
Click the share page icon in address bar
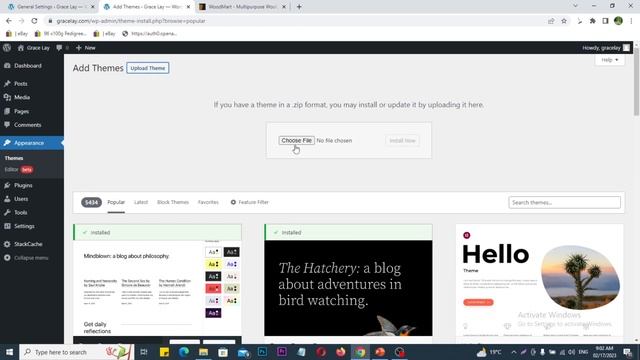click(551, 21)
